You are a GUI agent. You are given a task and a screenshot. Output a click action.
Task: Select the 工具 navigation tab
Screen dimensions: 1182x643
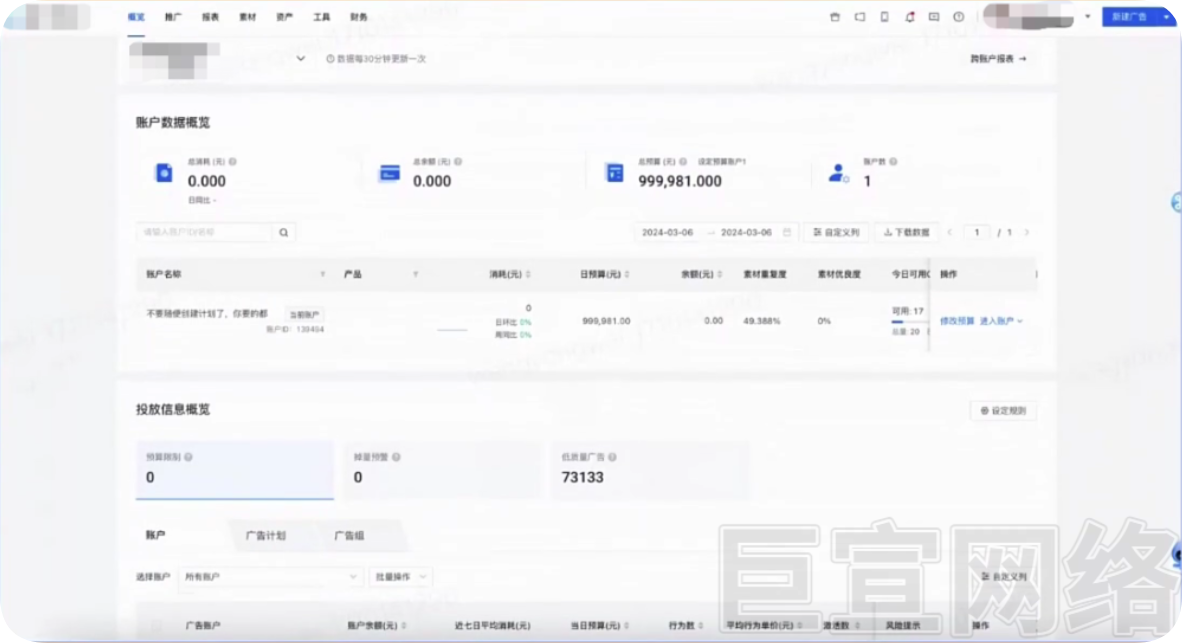pos(321,17)
